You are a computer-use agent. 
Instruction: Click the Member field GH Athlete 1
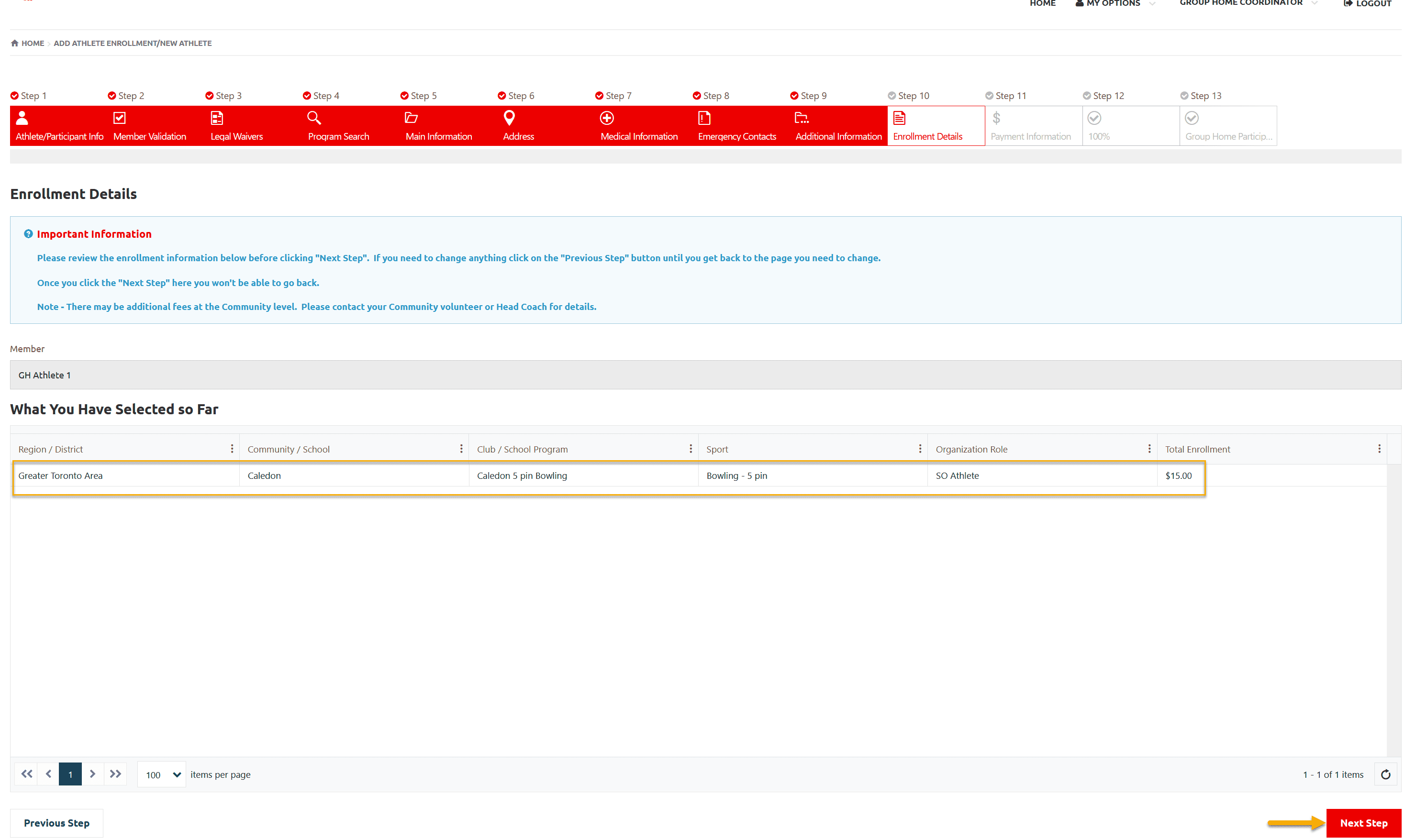(x=705, y=375)
